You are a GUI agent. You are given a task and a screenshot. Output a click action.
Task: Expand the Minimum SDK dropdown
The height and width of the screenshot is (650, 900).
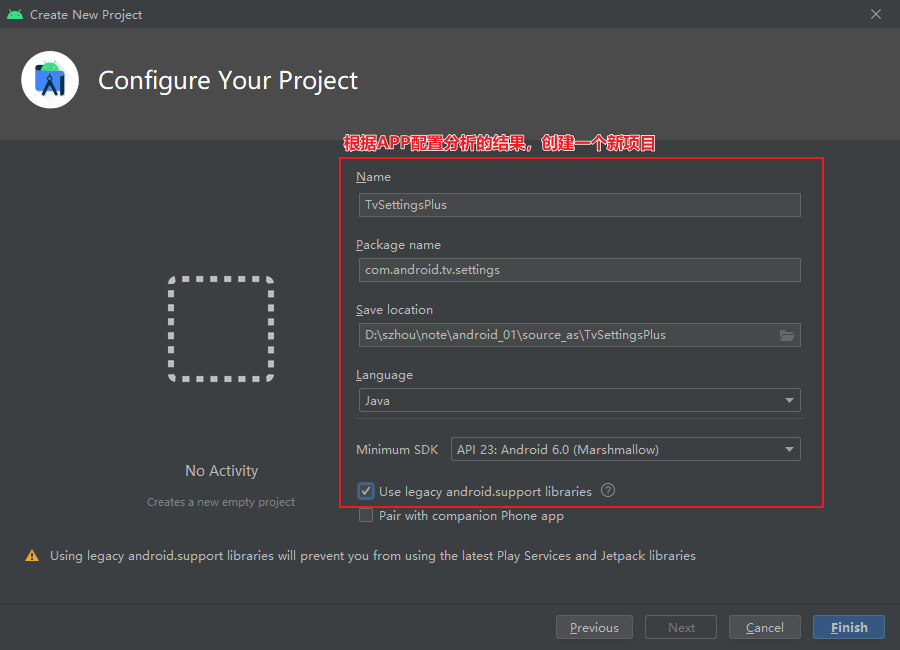(625, 450)
